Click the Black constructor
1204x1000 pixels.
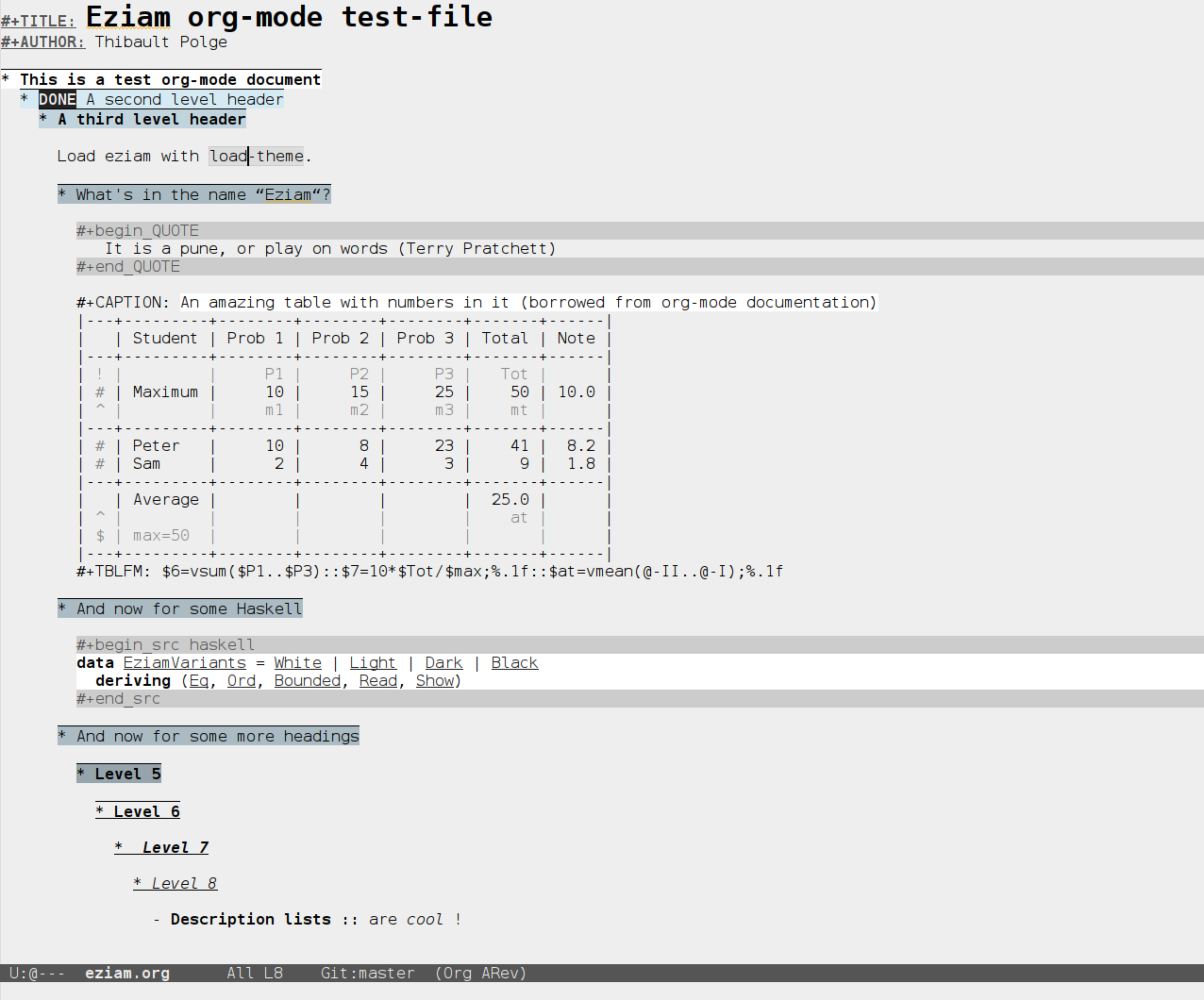[x=515, y=663]
